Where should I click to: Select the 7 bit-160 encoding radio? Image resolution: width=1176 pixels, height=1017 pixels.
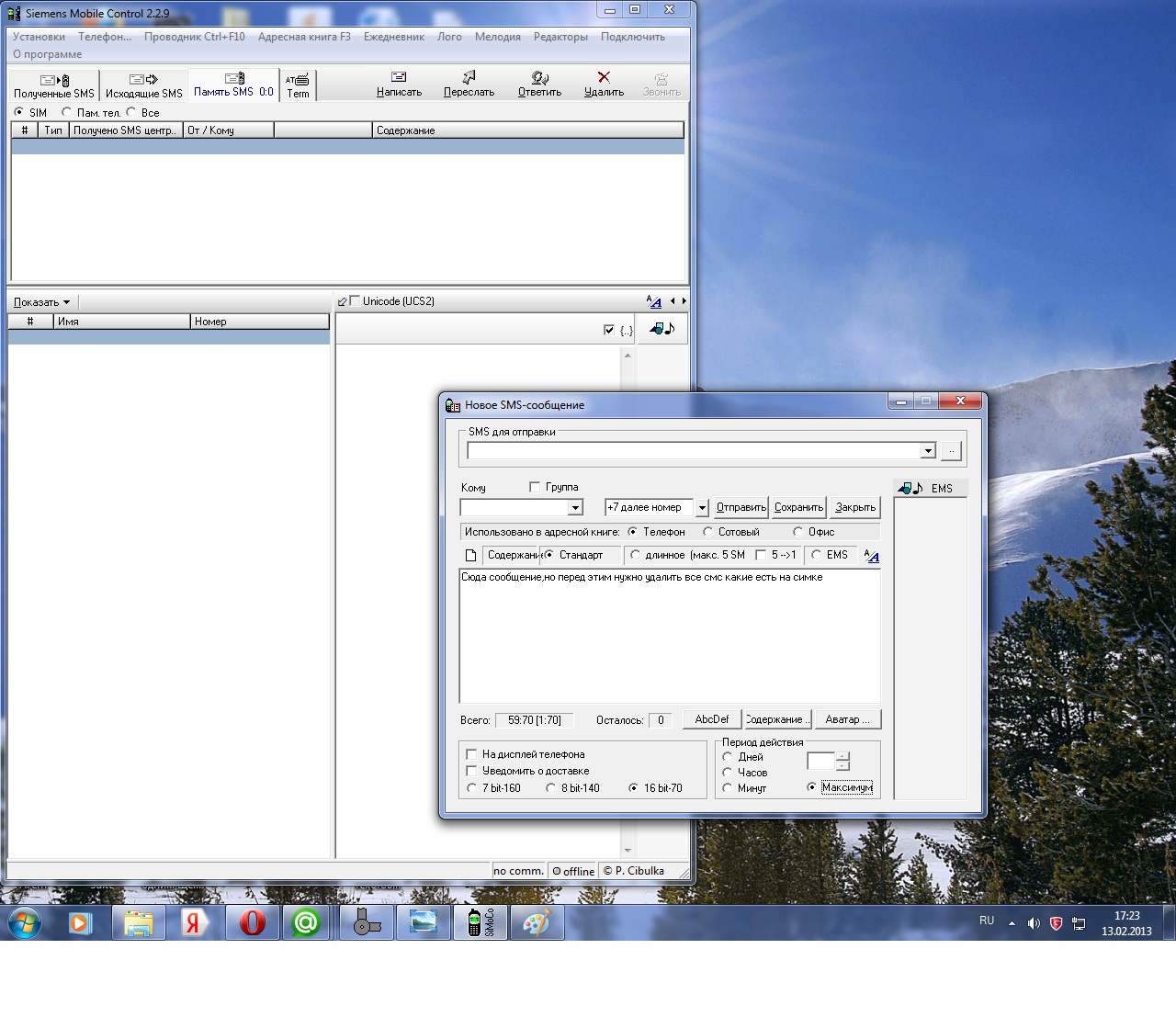coord(472,788)
